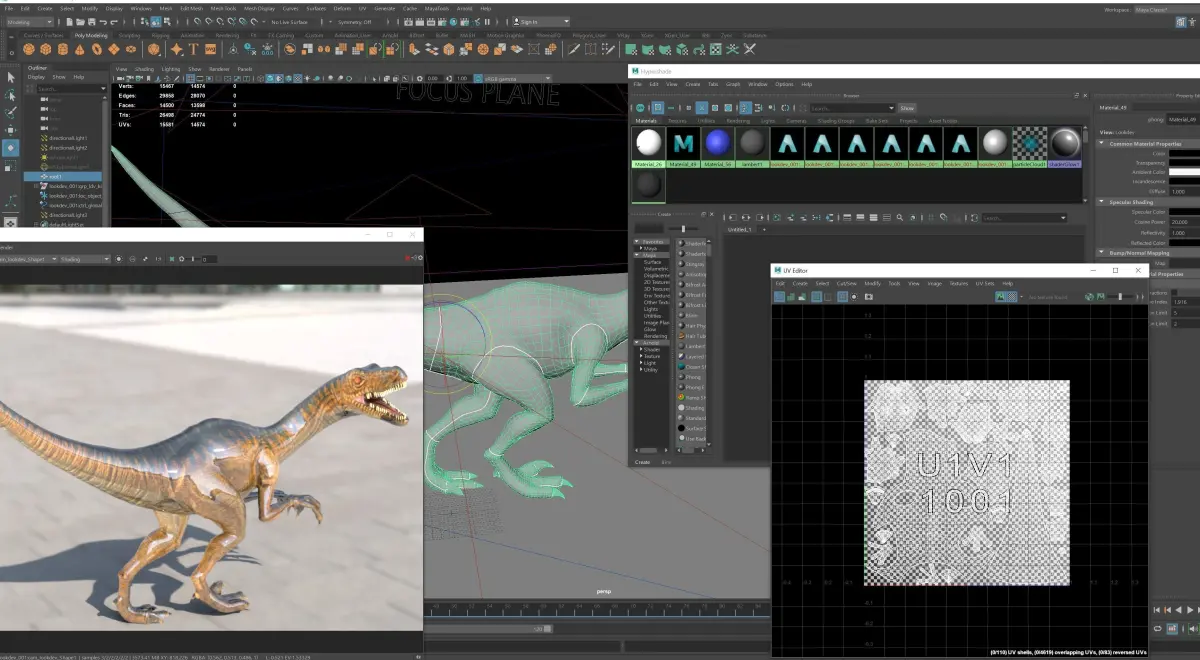Add a new graph tab with plus
The height and width of the screenshot is (660, 1200).
pos(764,229)
